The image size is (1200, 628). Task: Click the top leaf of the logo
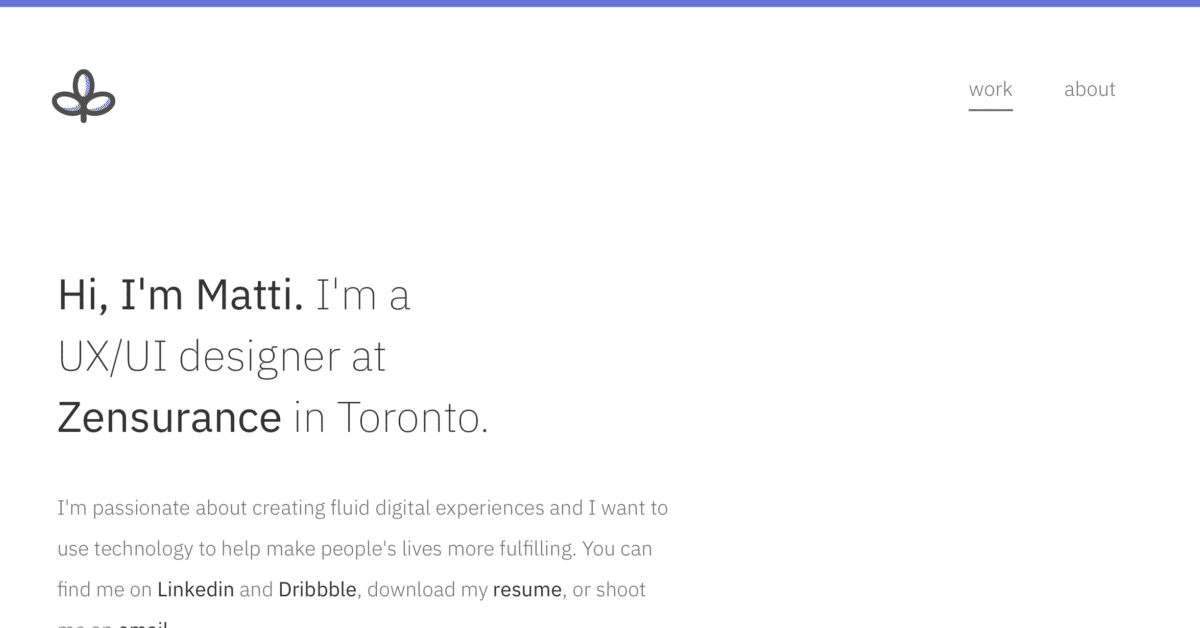84,84
